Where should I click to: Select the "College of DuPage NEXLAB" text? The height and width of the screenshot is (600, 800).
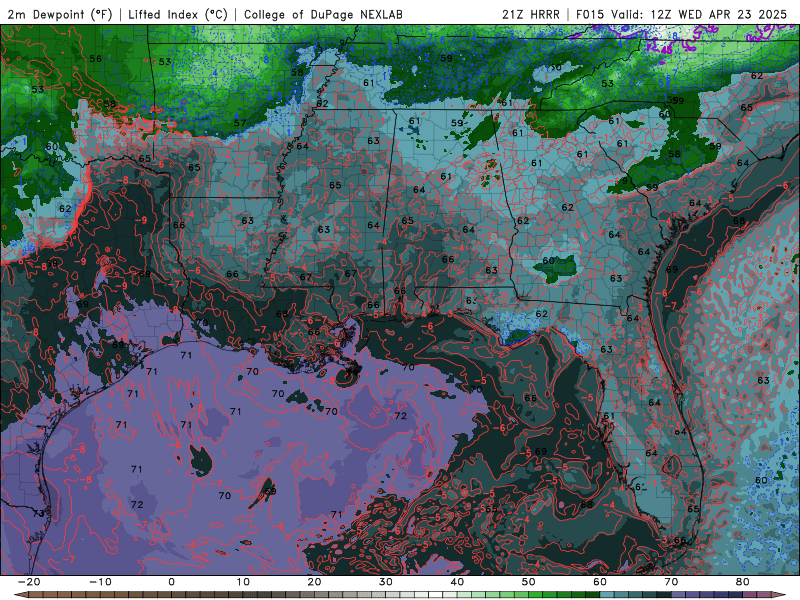(x=323, y=14)
